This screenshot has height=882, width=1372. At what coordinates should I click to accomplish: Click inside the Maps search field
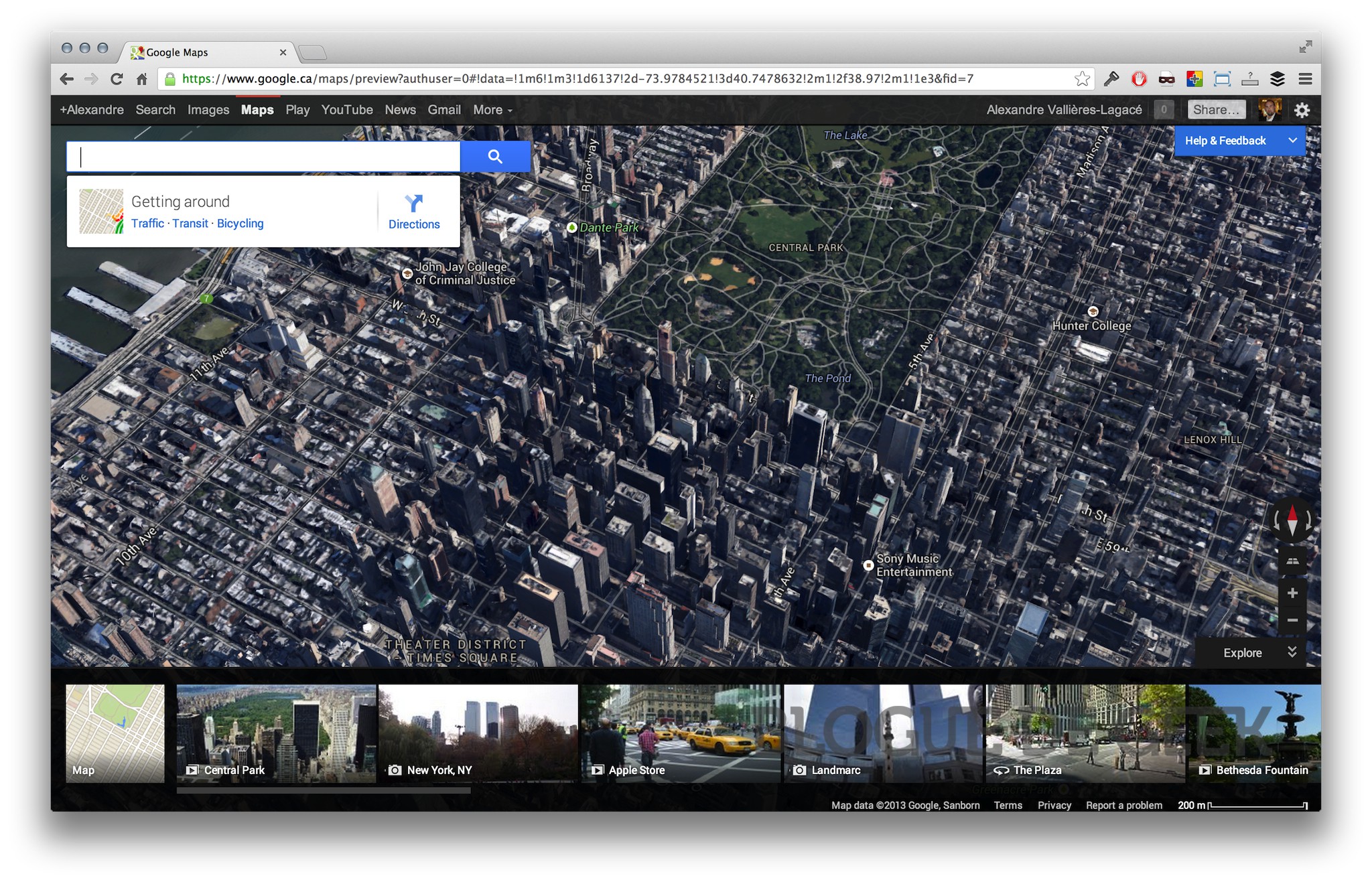click(263, 157)
